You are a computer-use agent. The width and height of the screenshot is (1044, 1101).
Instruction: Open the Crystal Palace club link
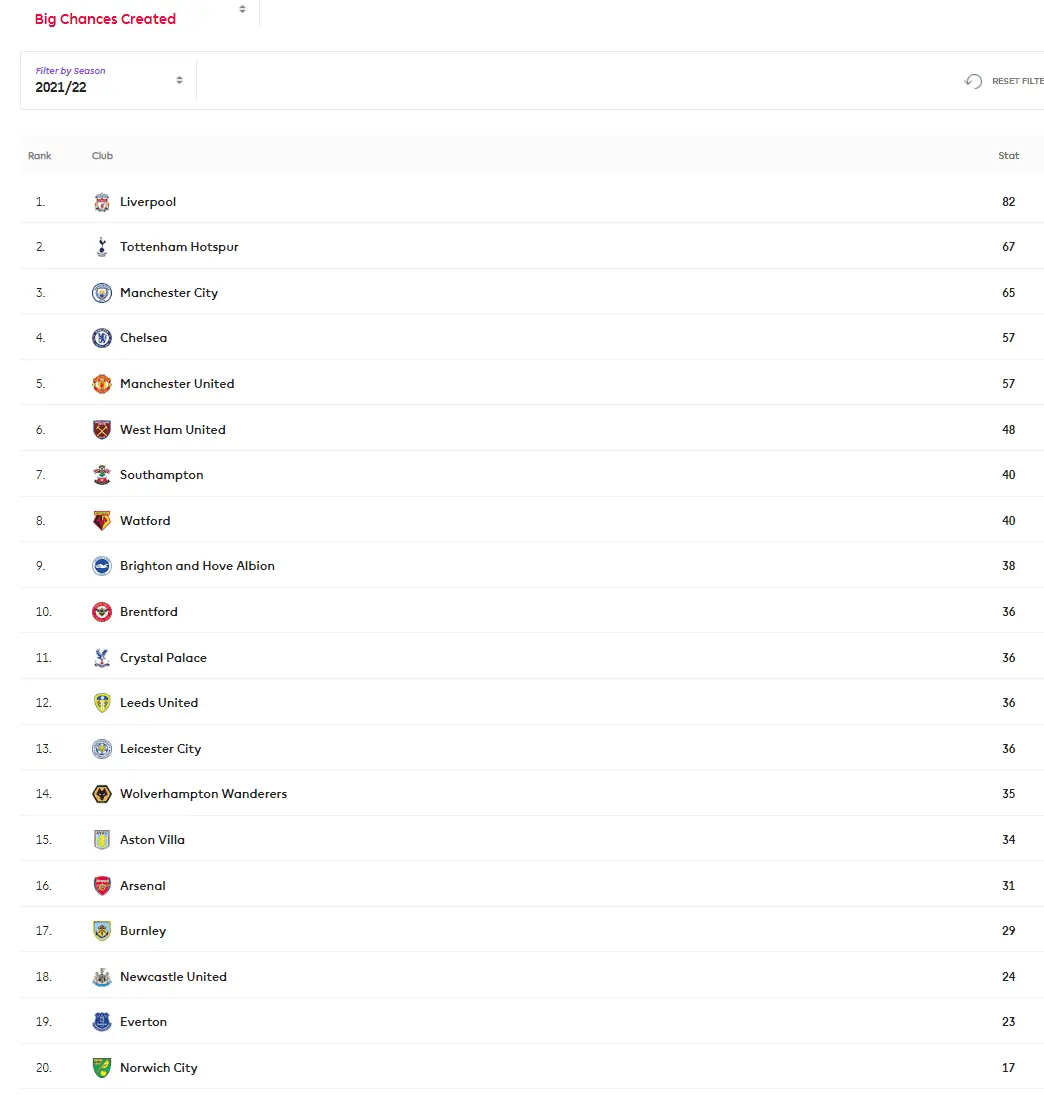click(163, 658)
